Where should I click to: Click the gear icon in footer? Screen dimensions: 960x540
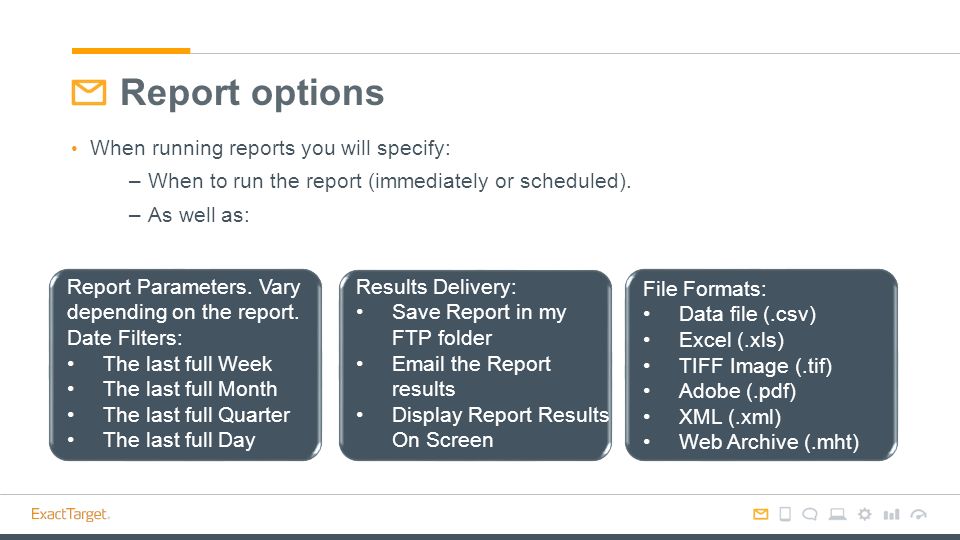(864, 514)
